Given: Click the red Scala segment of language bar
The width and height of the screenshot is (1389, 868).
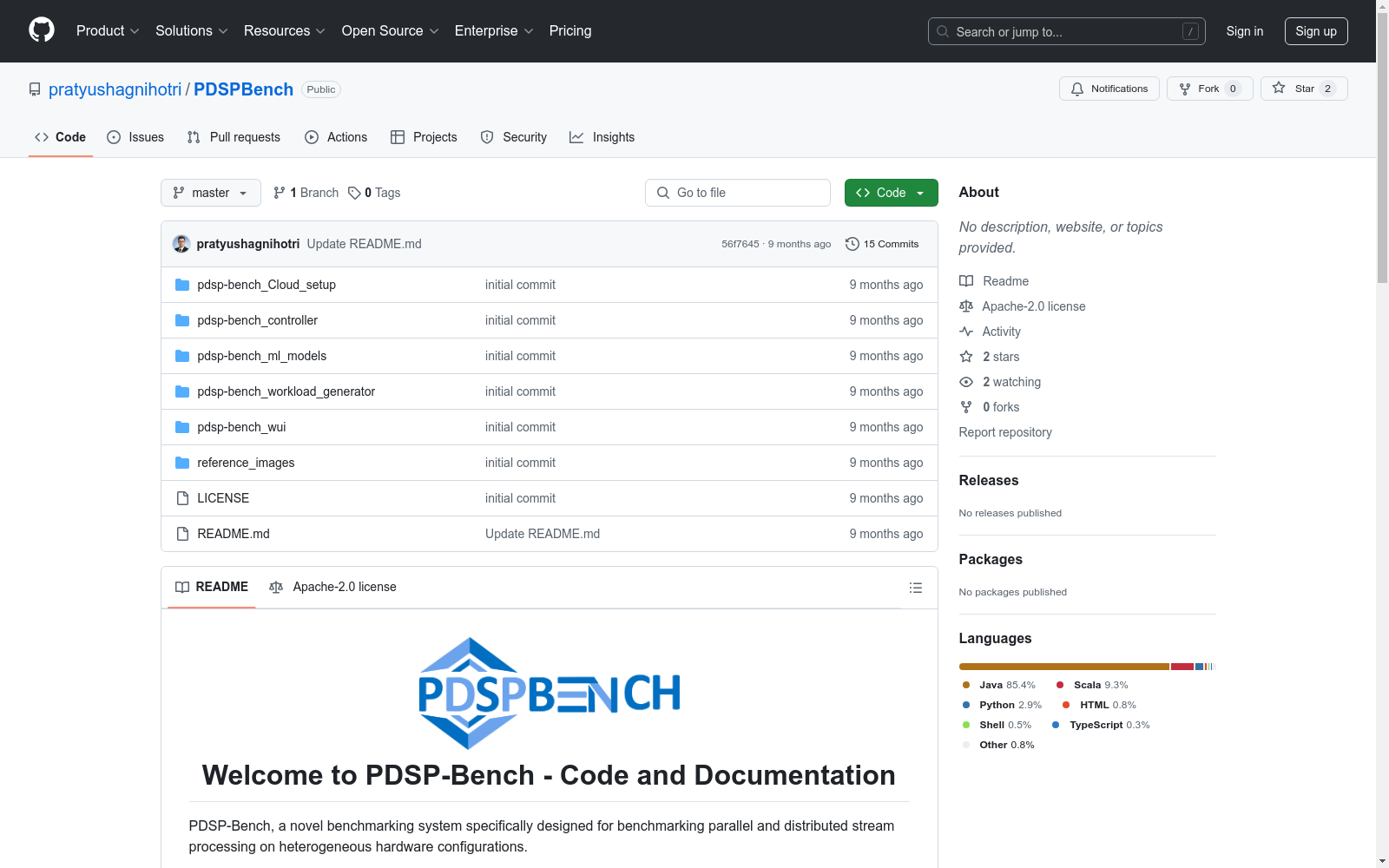Looking at the screenshot, I should coord(1182,667).
